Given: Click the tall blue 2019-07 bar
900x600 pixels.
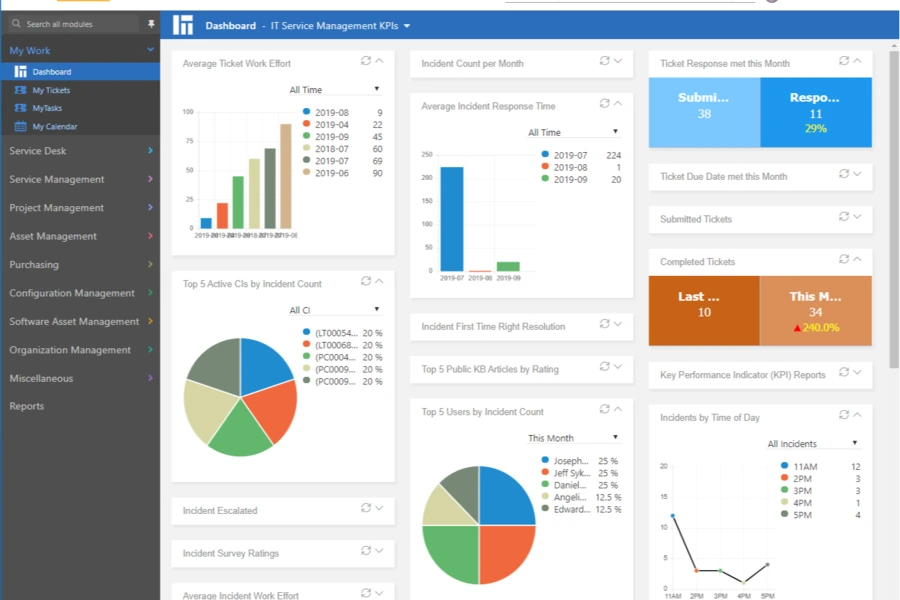Looking at the screenshot, I should [x=452, y=219].
